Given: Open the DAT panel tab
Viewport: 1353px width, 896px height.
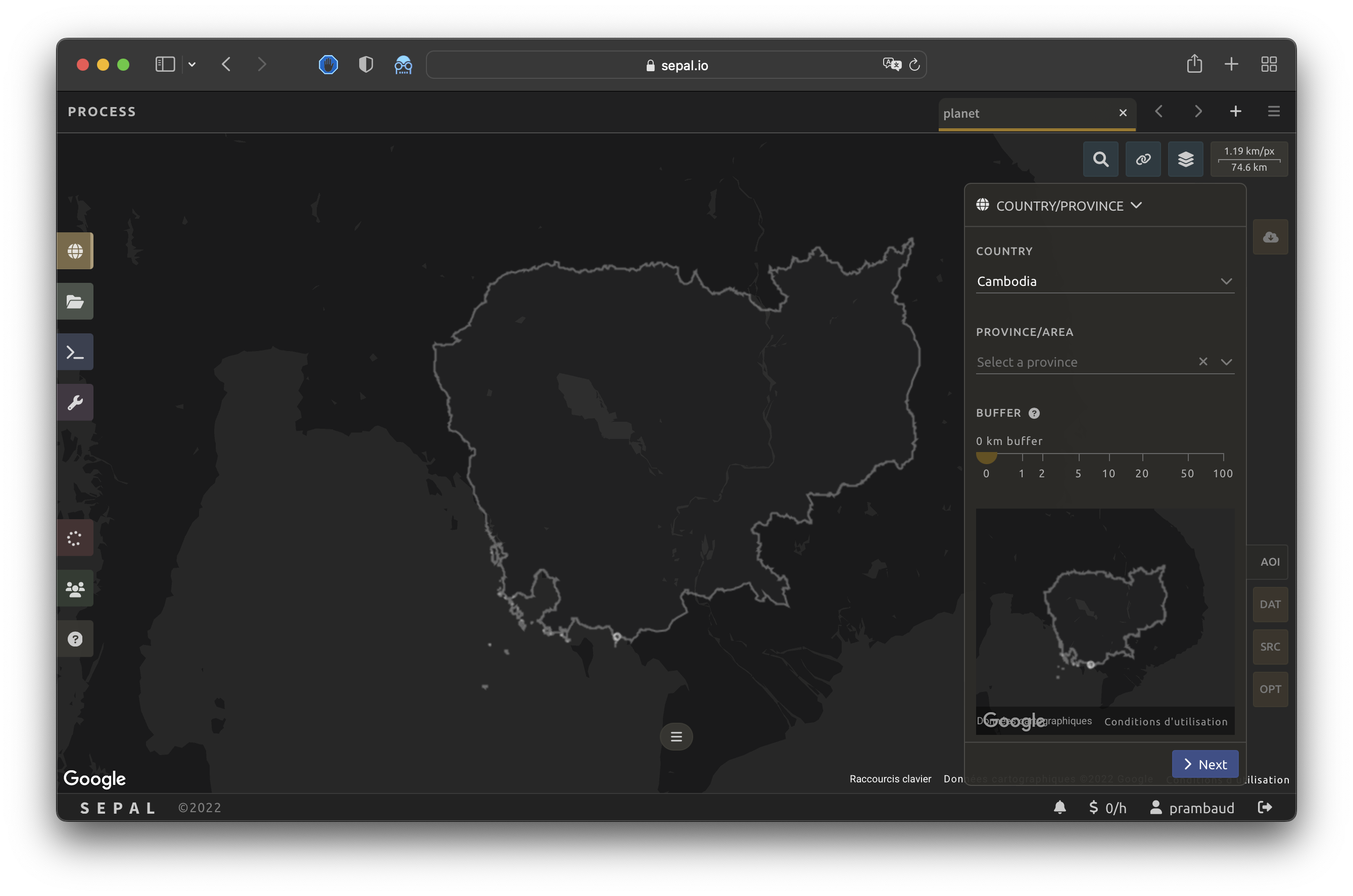Looking at the screenshot, I should (1270, 605).
